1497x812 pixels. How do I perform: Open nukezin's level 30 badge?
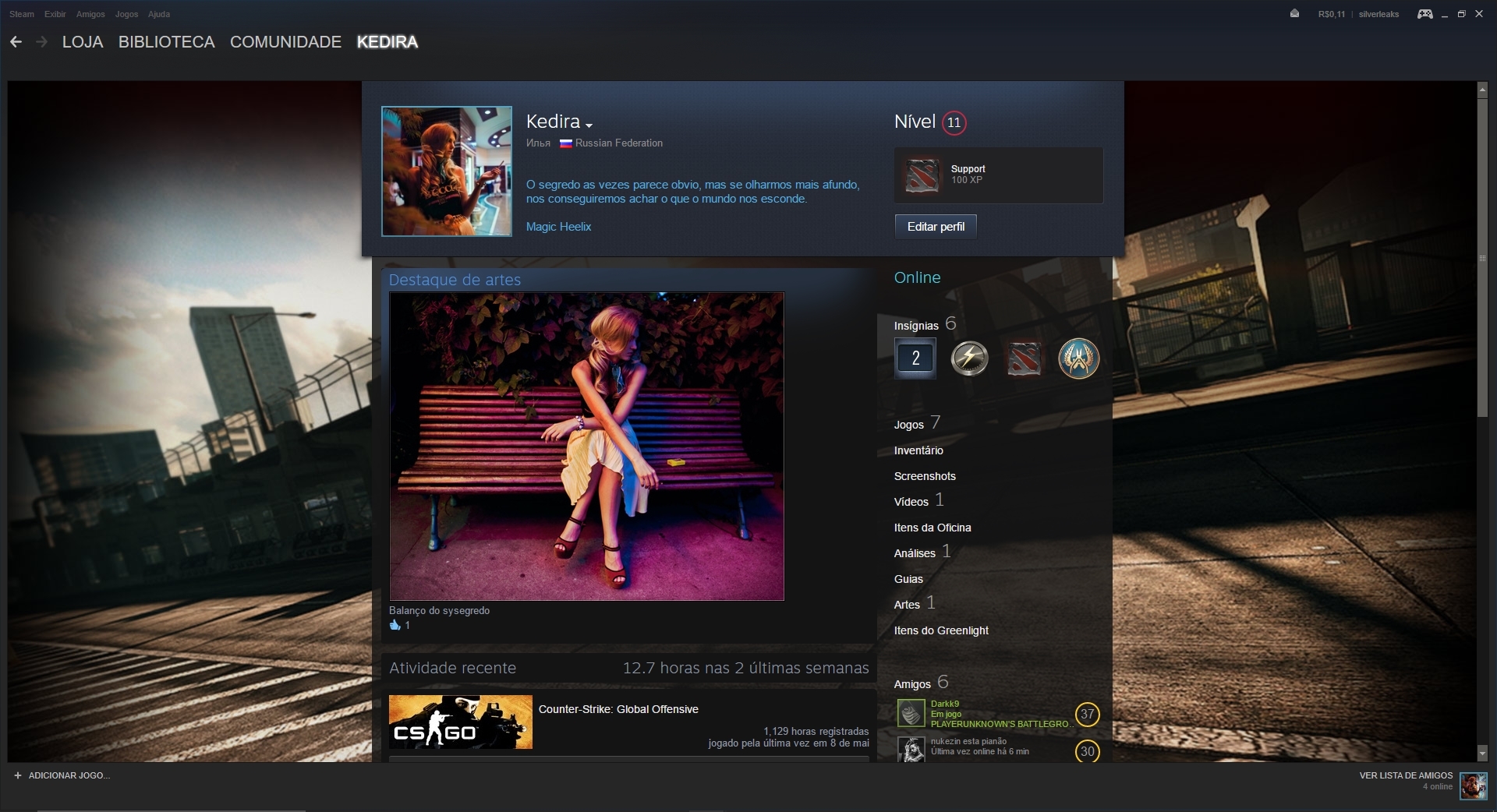[1087, 751]
